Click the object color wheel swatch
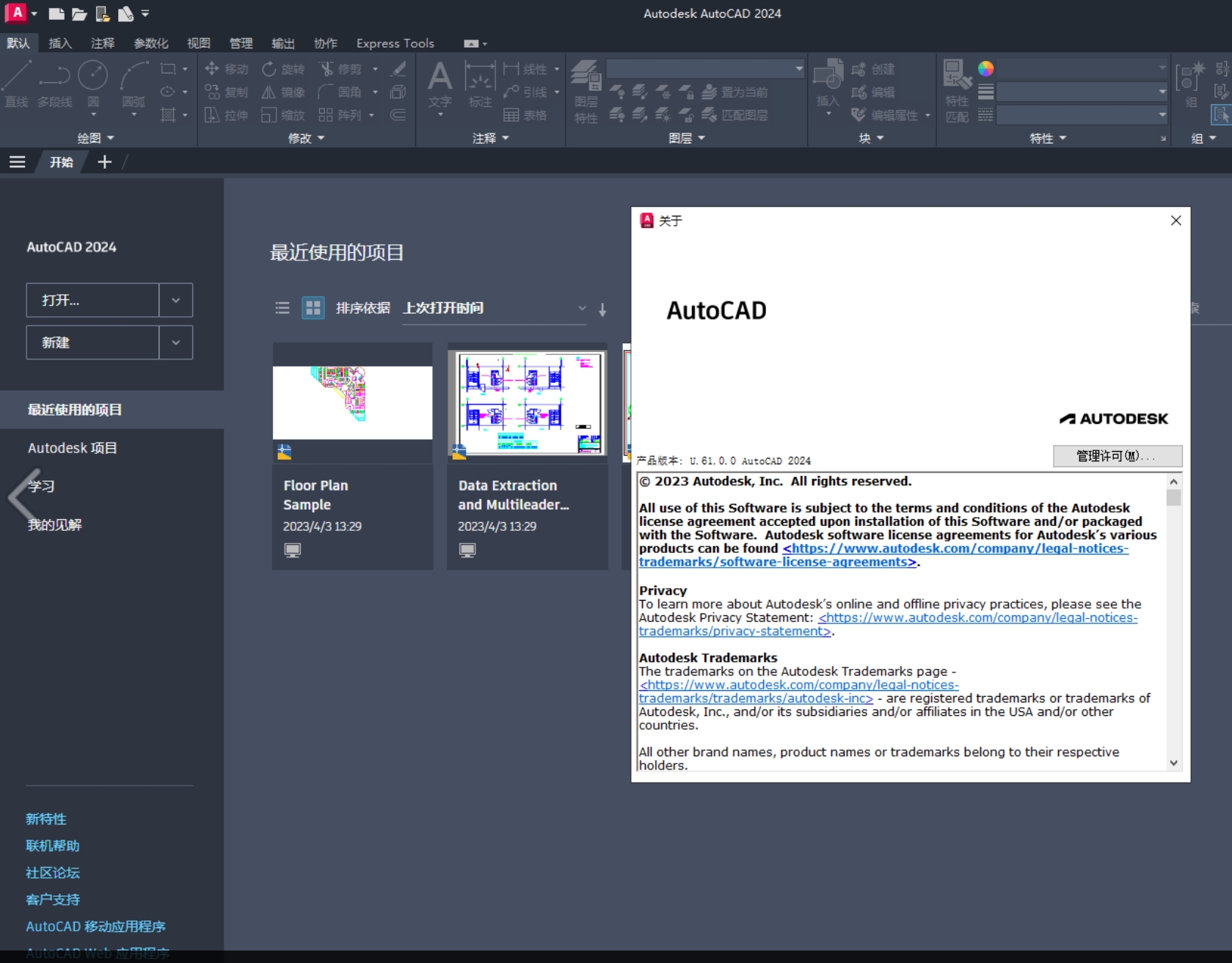 point(985,68)
